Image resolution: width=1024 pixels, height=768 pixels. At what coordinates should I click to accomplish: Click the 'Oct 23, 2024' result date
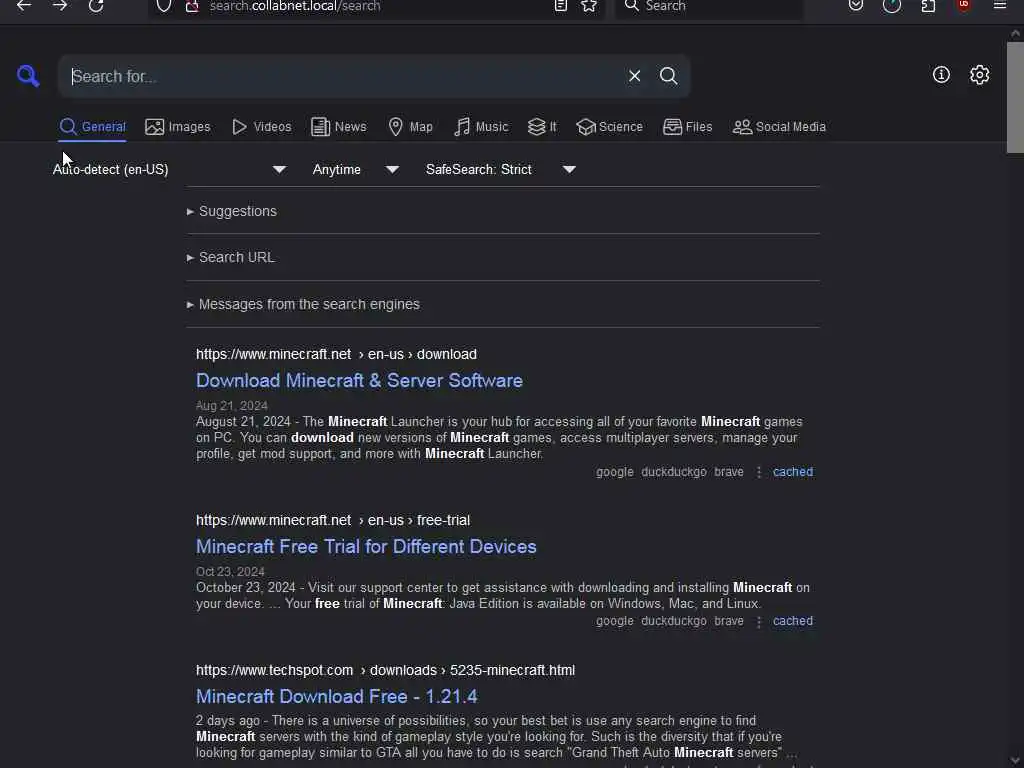point(230,571)
